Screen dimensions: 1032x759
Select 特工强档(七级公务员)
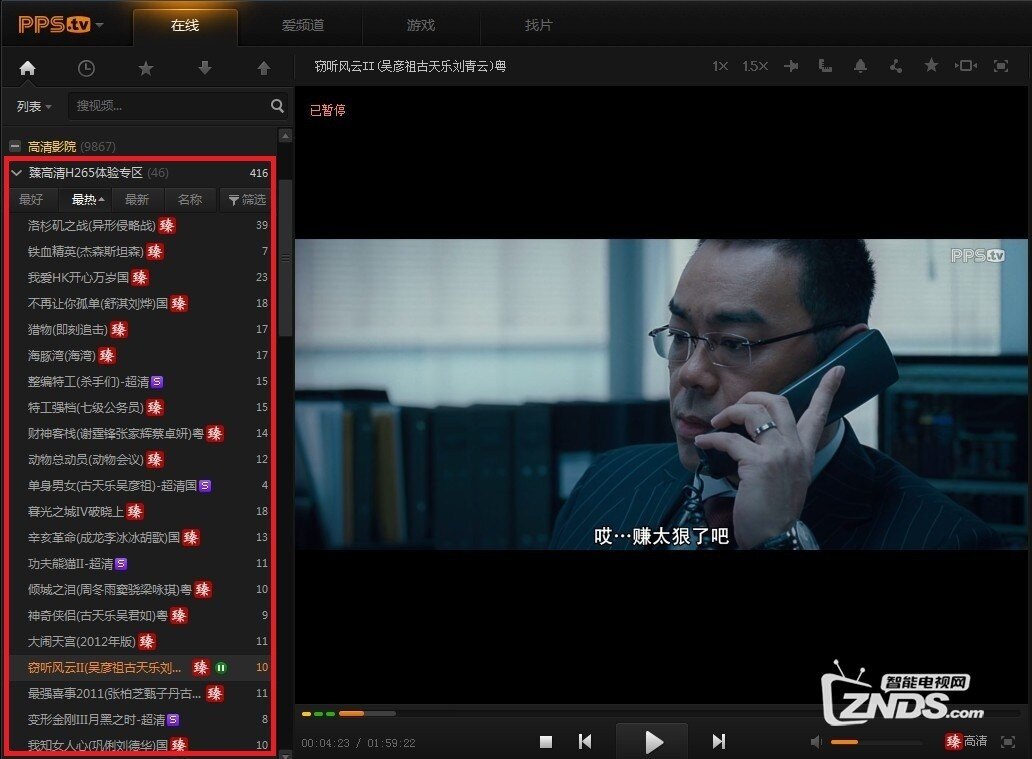click(142, 407)
